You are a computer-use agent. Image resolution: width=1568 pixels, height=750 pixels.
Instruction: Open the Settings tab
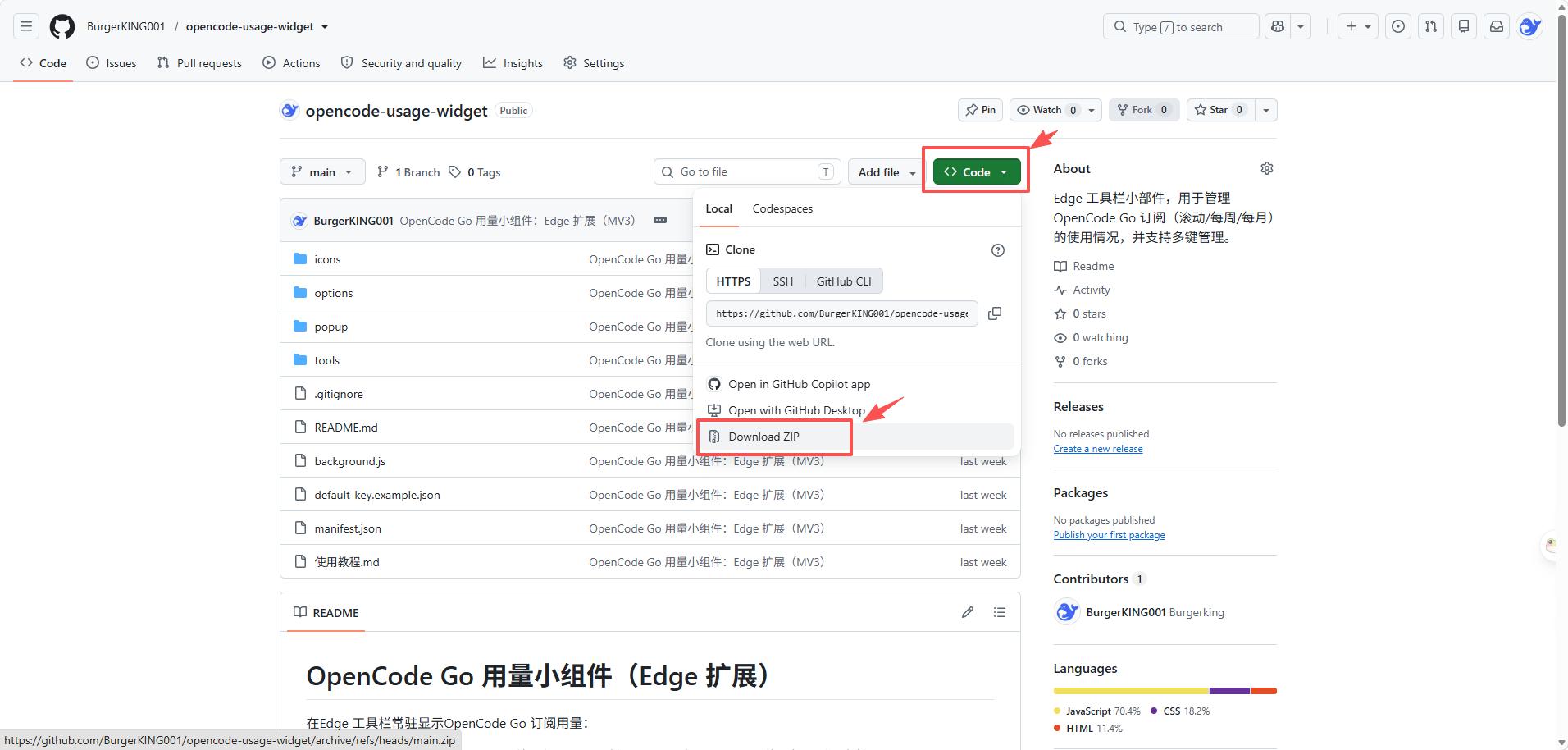(x=594, y=63)
